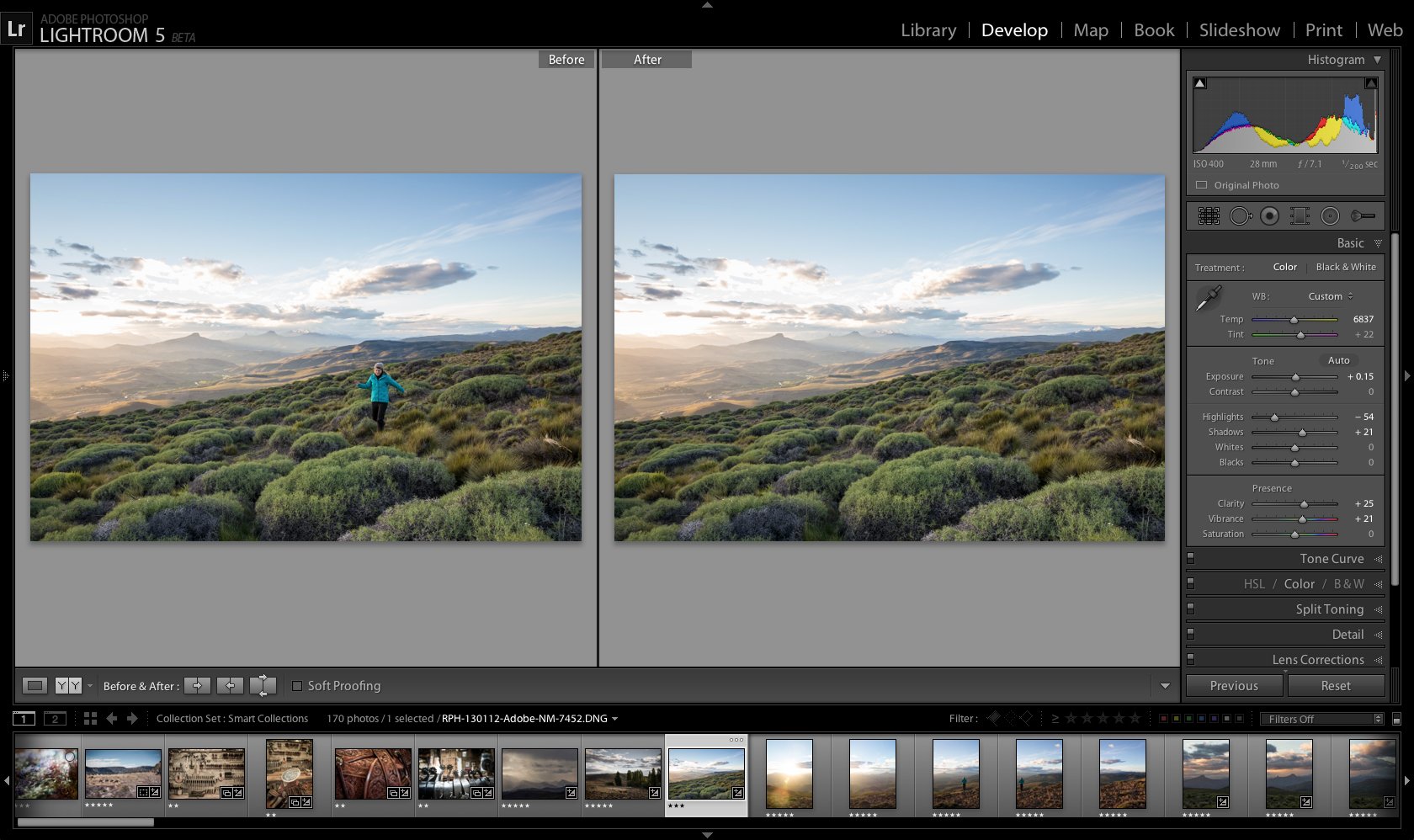Select the Graduated Filter tool
1414x840 pixels.
1300,215
